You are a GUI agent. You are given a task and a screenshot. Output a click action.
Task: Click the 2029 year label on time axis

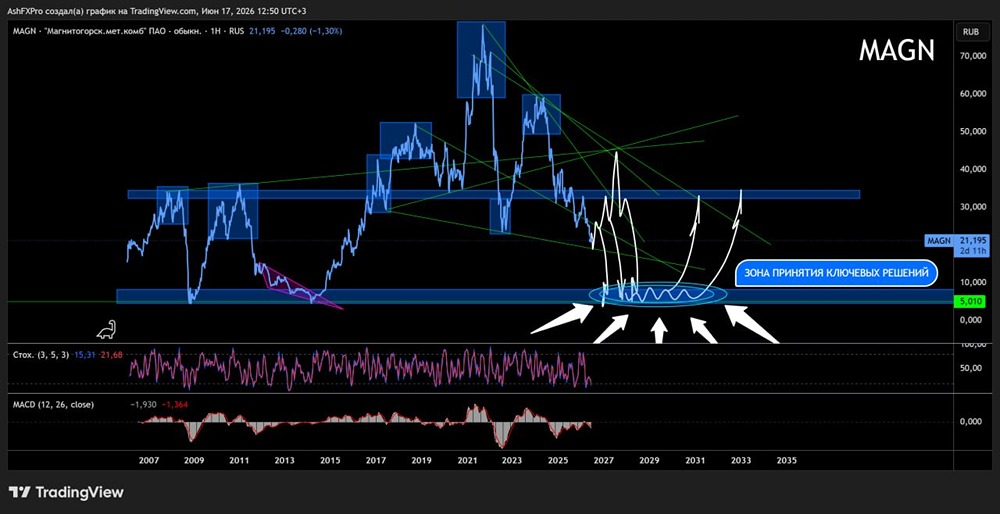[x=649, y=460]
